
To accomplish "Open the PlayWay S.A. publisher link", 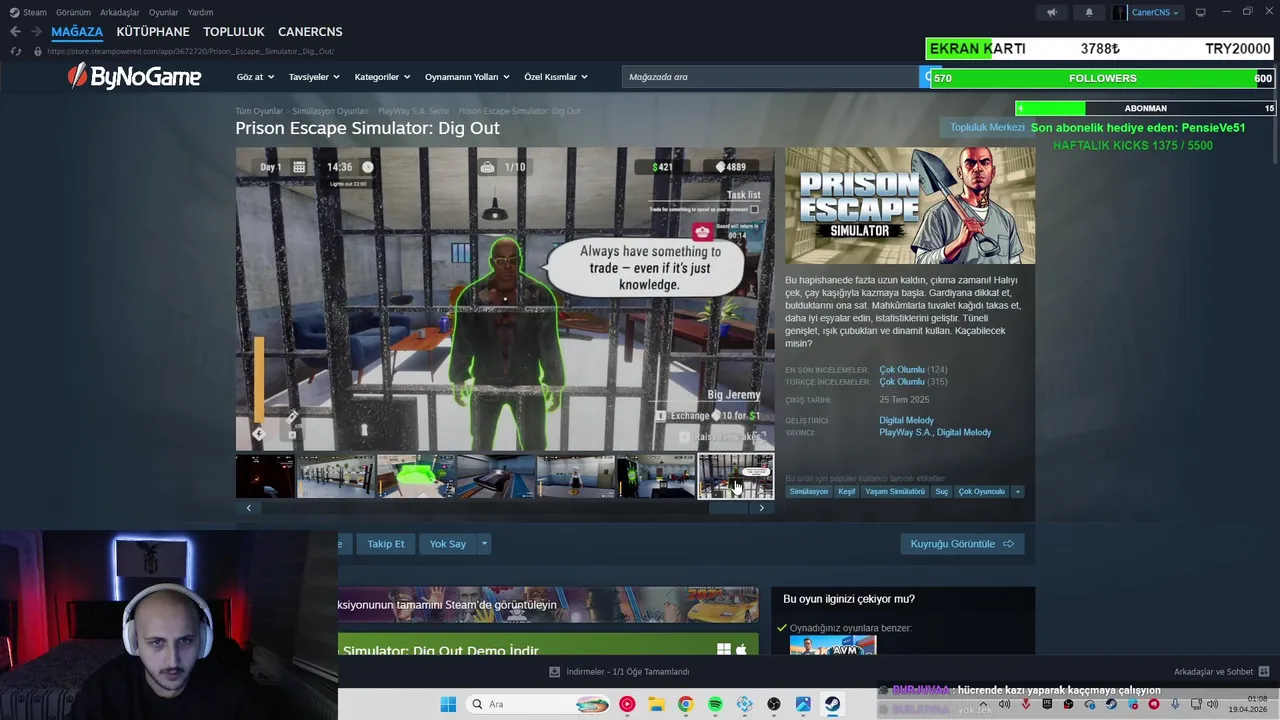I will (x=904, y=433).
